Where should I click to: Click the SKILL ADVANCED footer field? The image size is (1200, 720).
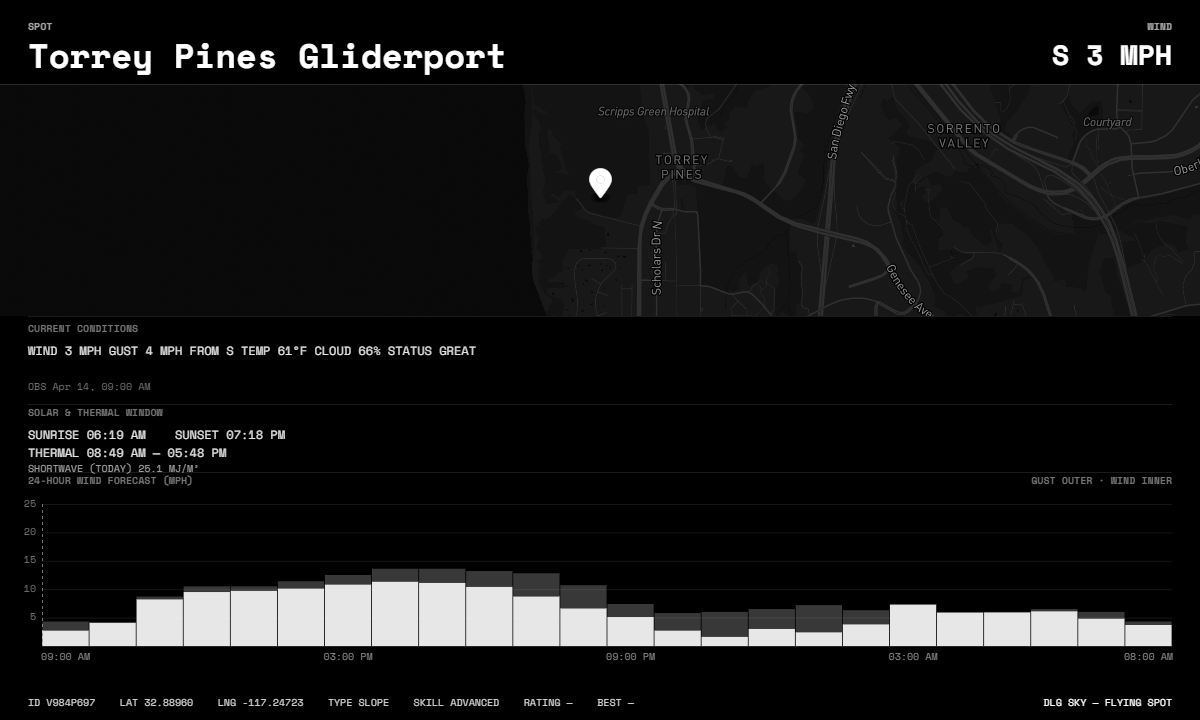tap(455, 703)
